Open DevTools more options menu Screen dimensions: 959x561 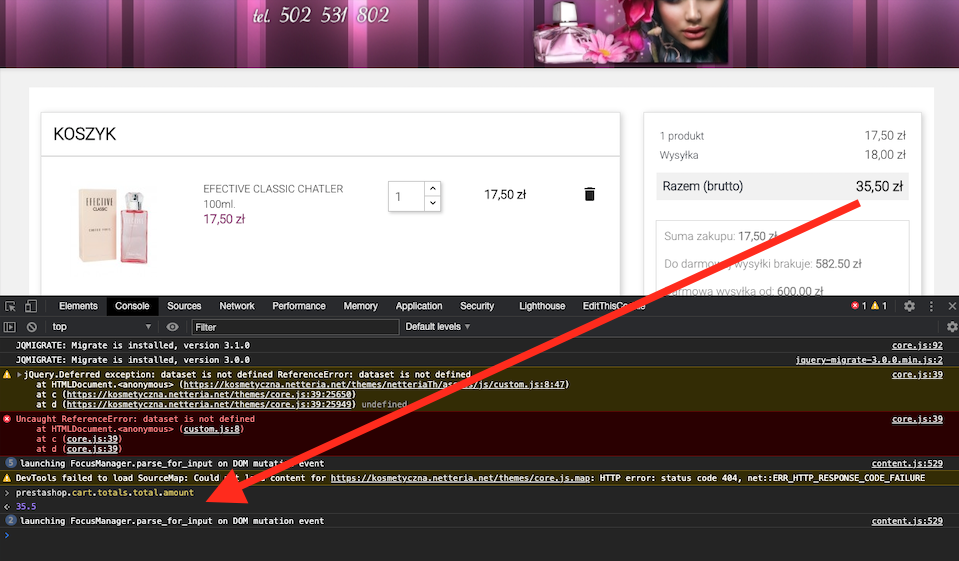pyautogui.click(x=931, y=306)
